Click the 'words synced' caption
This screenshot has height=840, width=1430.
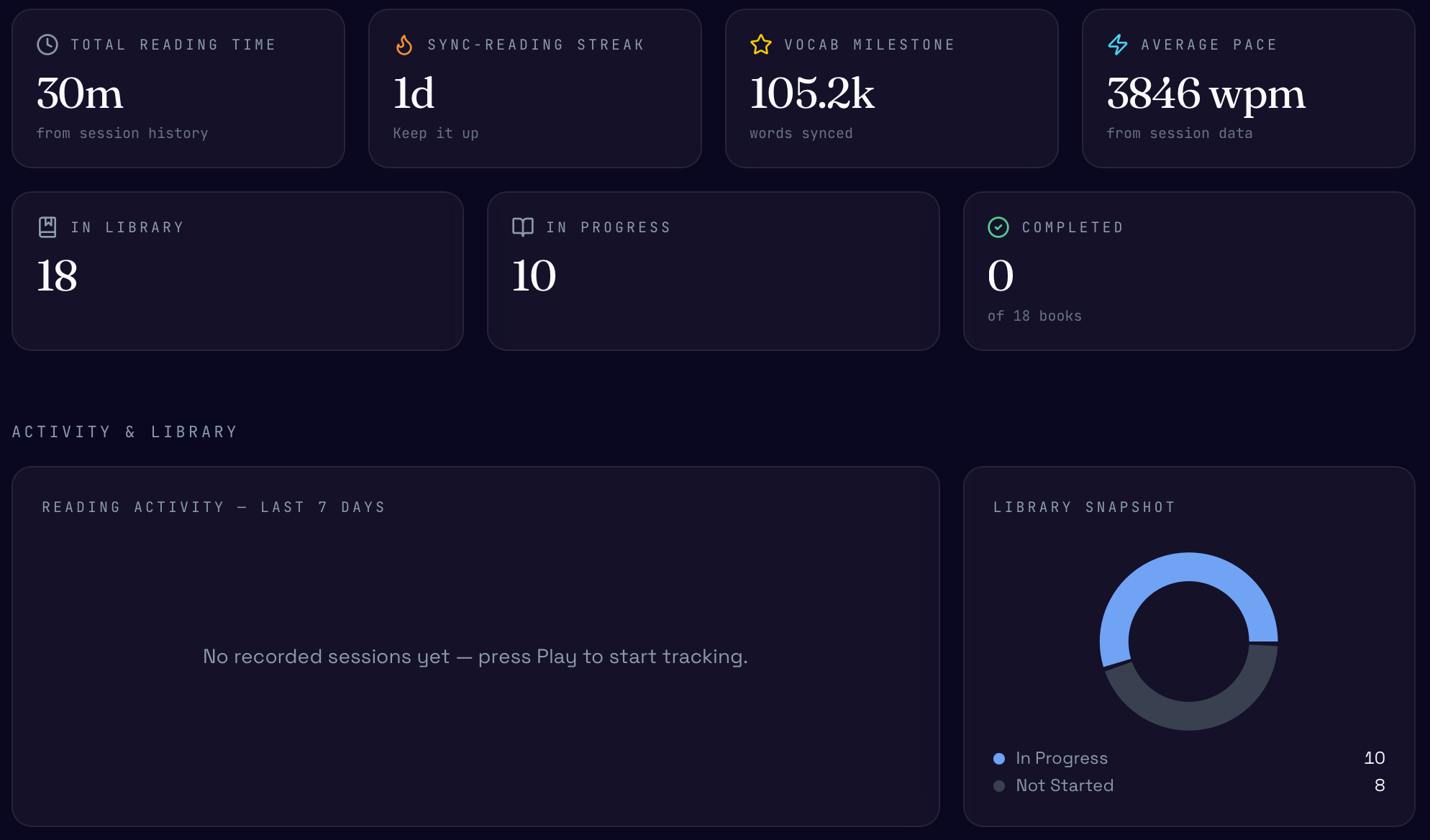801,133
